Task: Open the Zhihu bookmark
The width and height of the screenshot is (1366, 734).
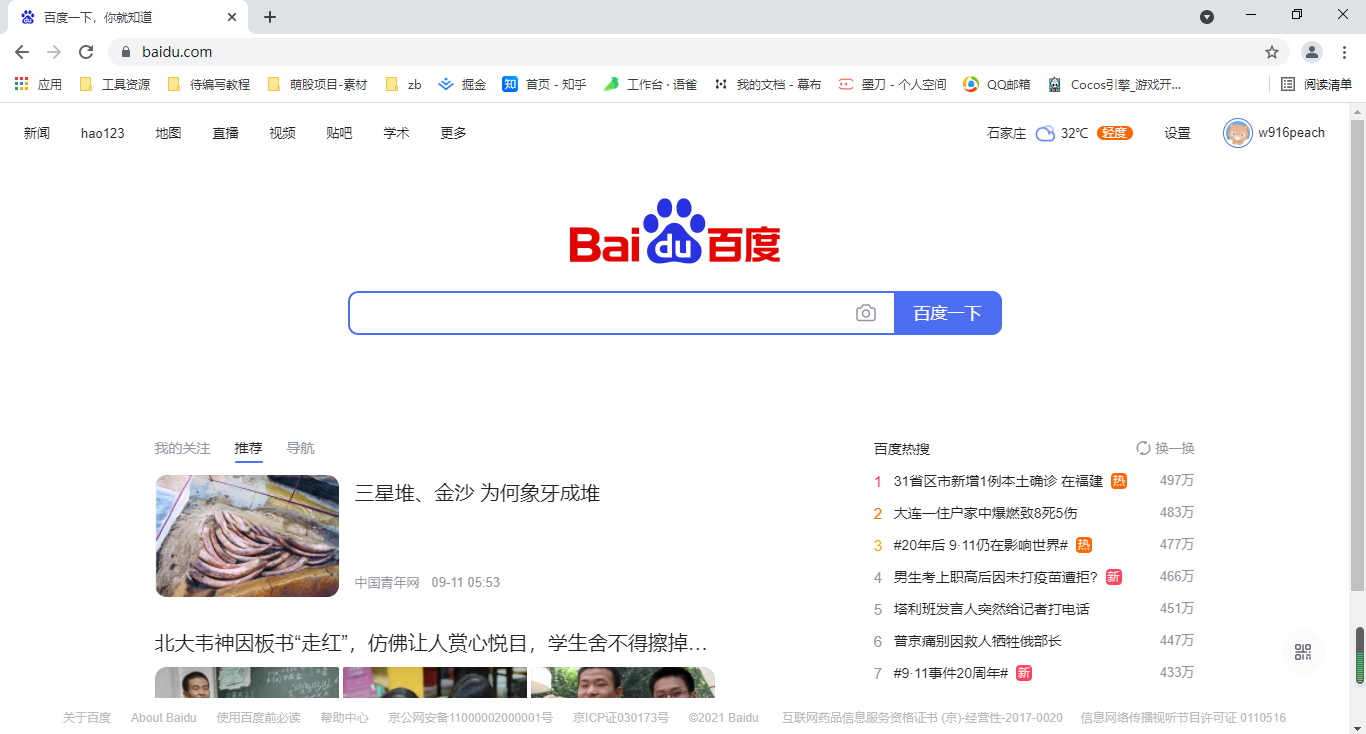Action: coord(544,85)
